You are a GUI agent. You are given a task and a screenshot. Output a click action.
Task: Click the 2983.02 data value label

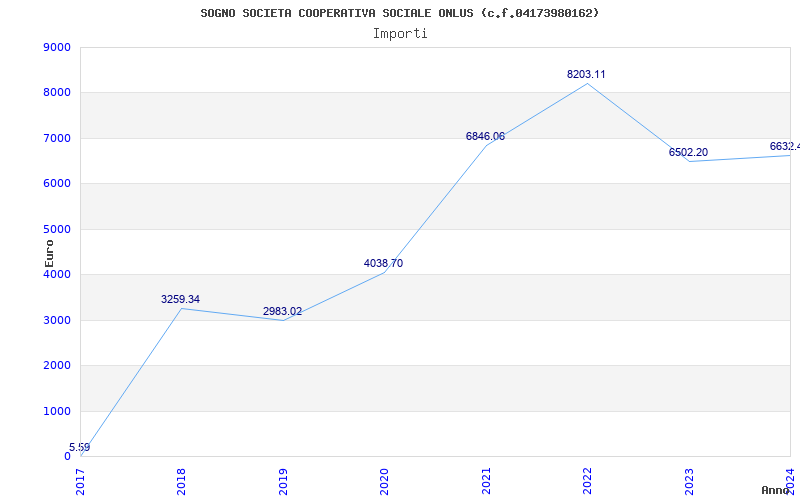[x=283, y=312]
